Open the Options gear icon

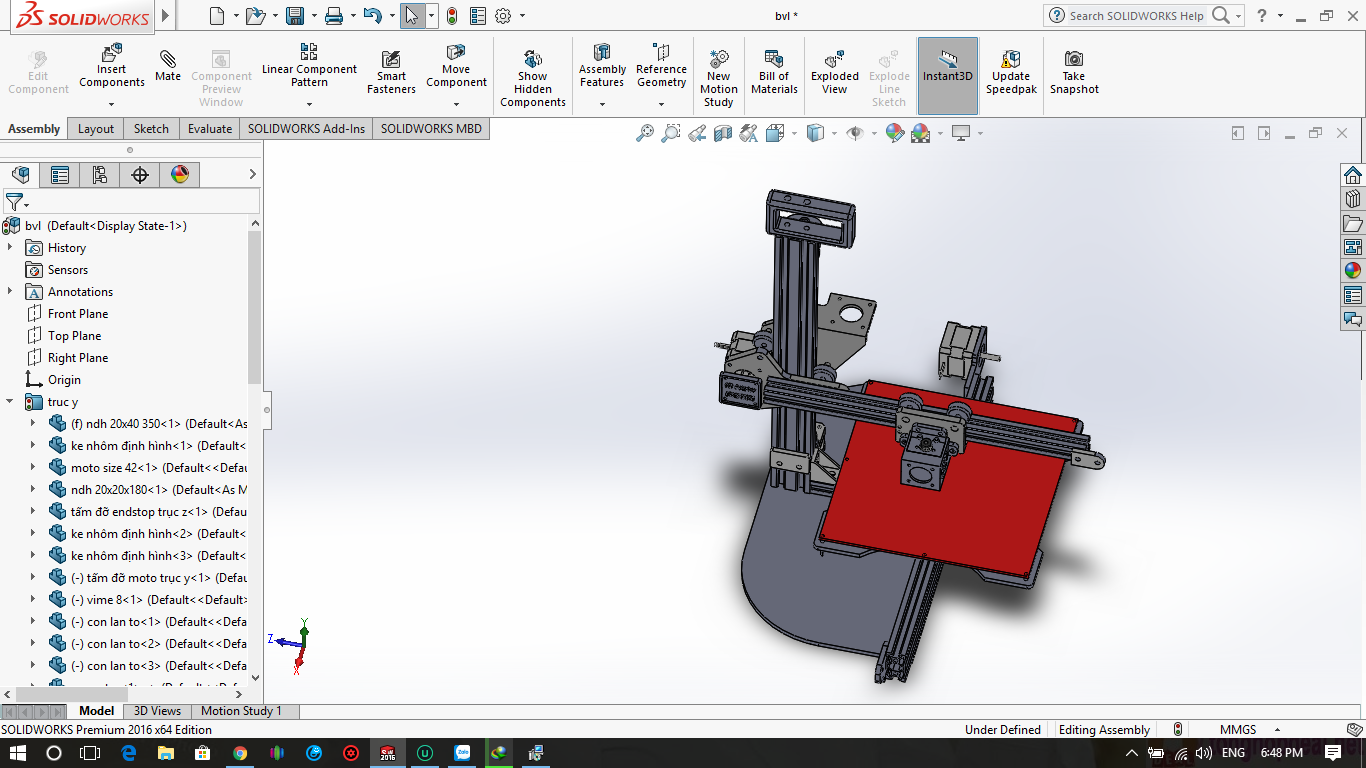[503, 15]
